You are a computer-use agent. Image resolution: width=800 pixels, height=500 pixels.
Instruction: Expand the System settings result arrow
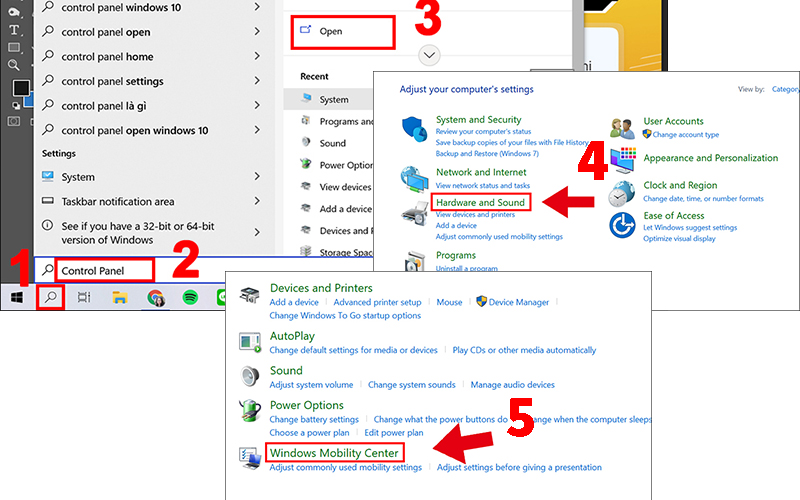pos(257,177)
